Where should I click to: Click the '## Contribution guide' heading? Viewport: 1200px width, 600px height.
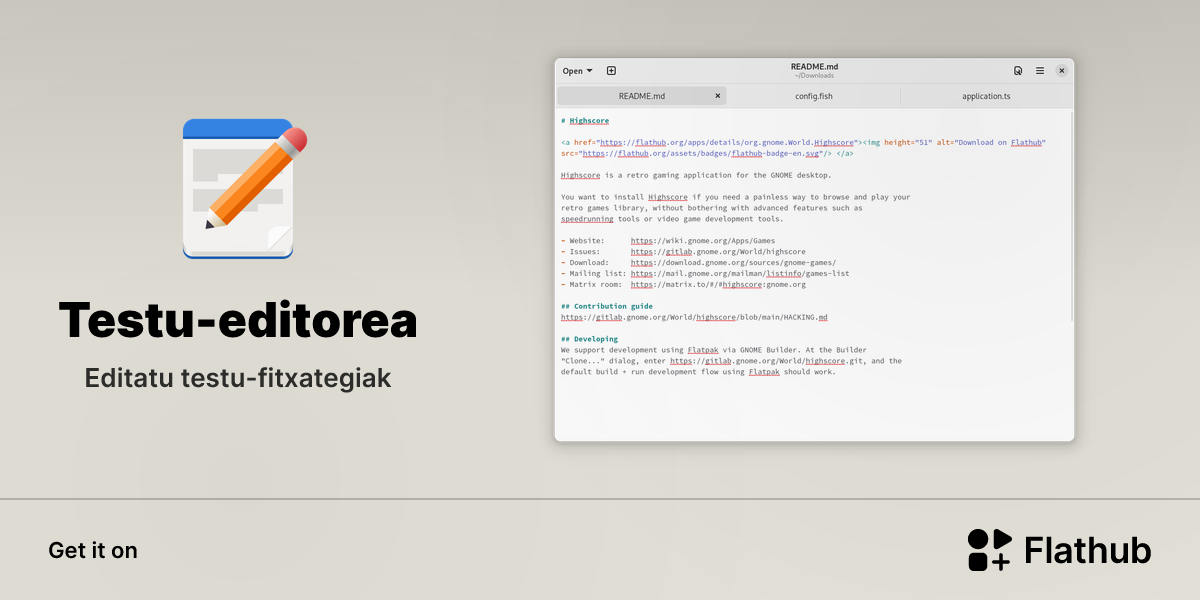click(607, 306)
